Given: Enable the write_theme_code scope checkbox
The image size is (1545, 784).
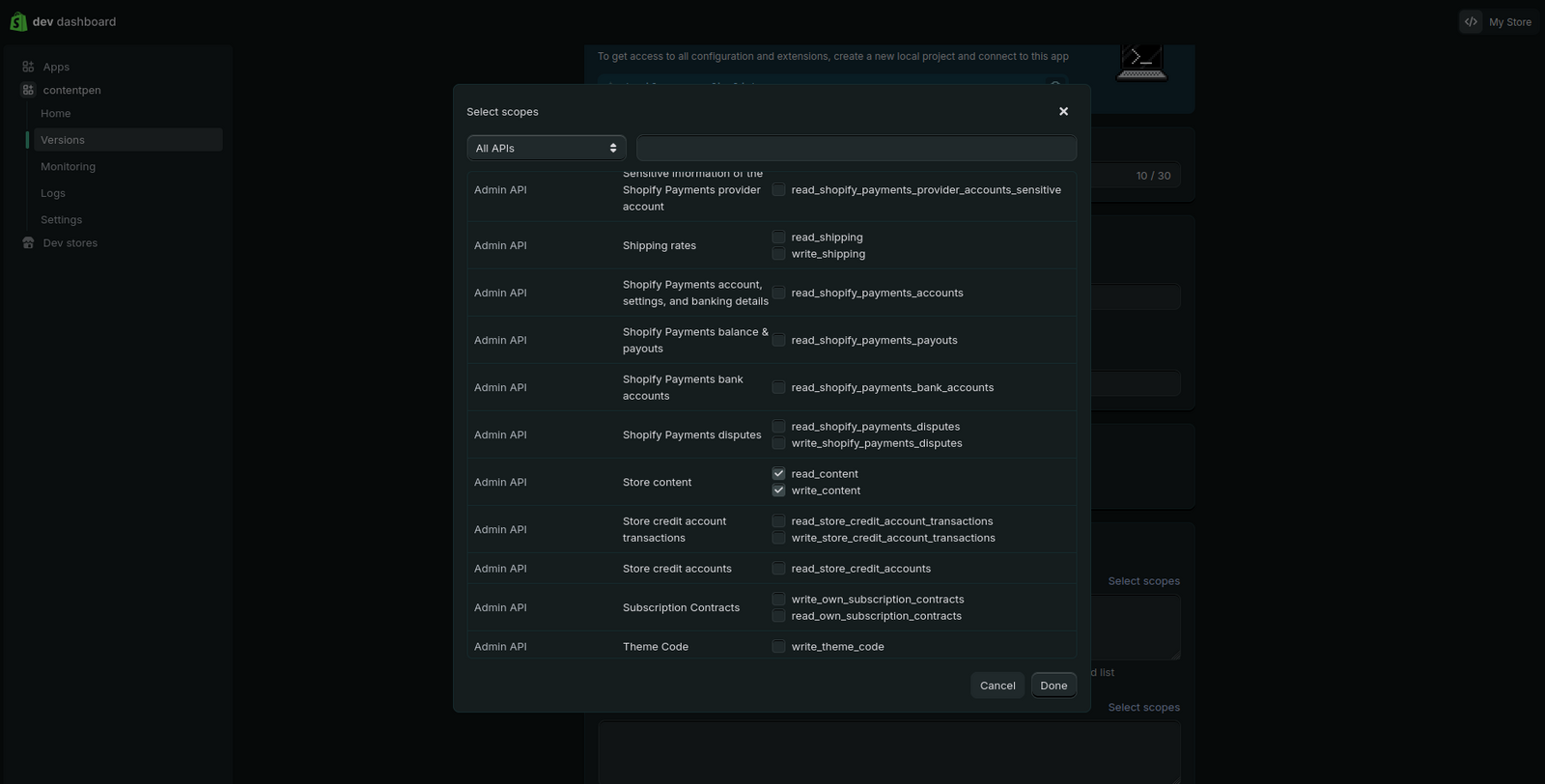Looking at the screenshot, I should 778,647.
